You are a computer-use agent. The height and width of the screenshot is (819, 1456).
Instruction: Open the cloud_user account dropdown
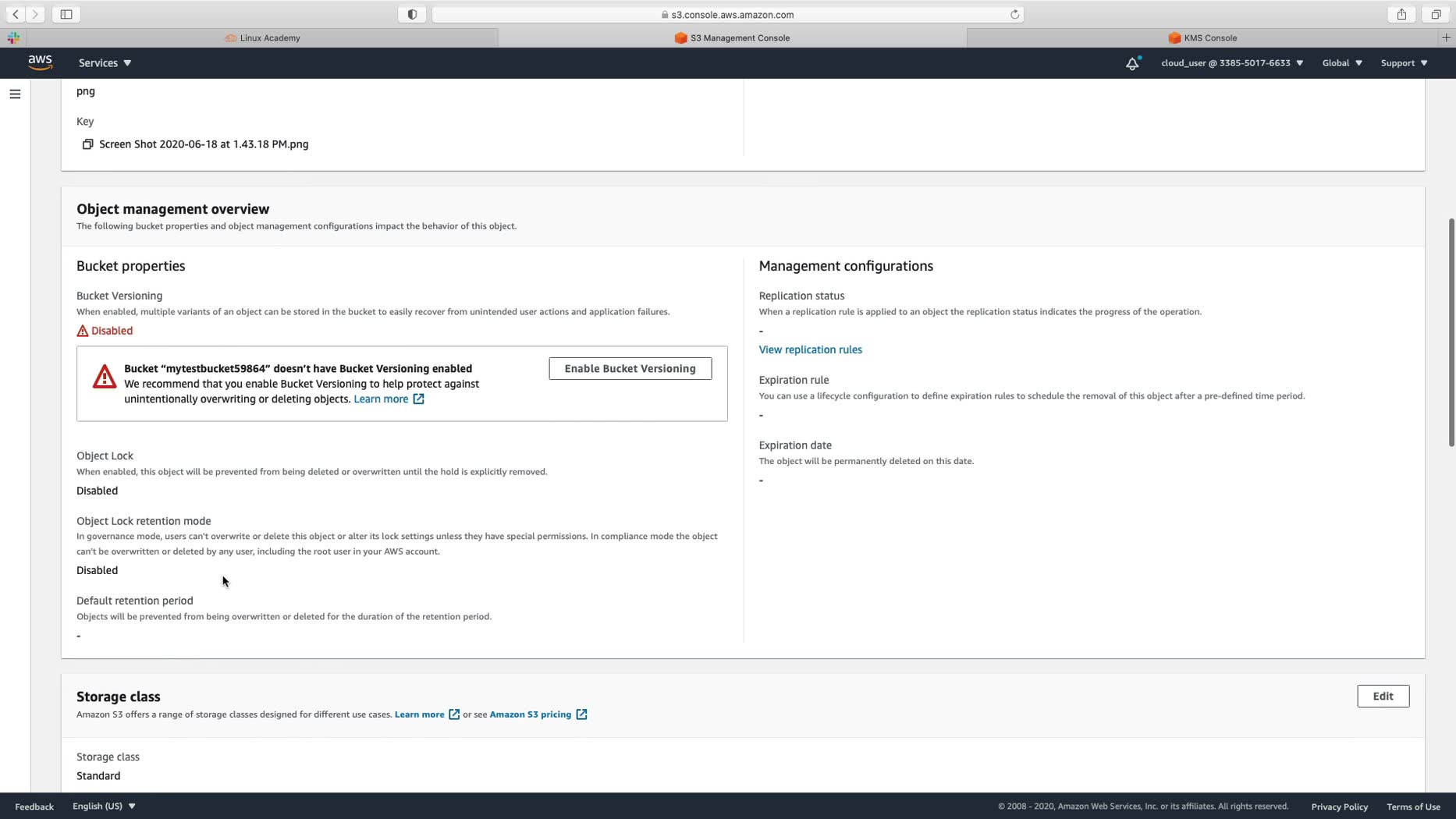[x=1232, y=63]
